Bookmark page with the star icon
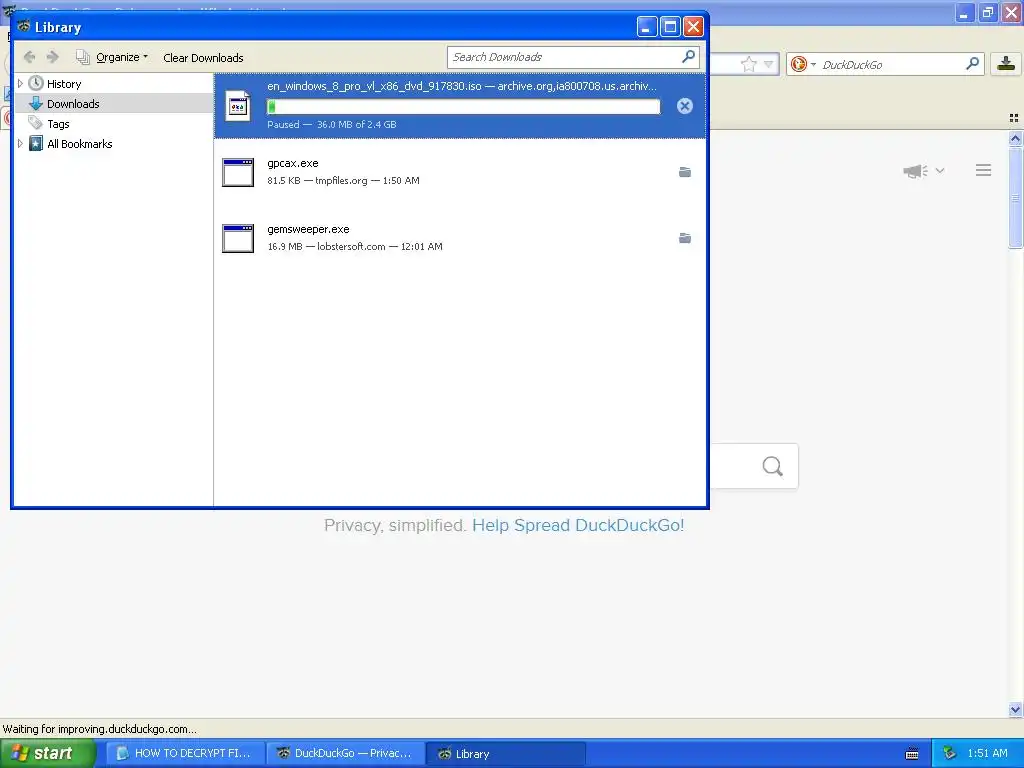The image size is (1024, 768). click(748, 64)
